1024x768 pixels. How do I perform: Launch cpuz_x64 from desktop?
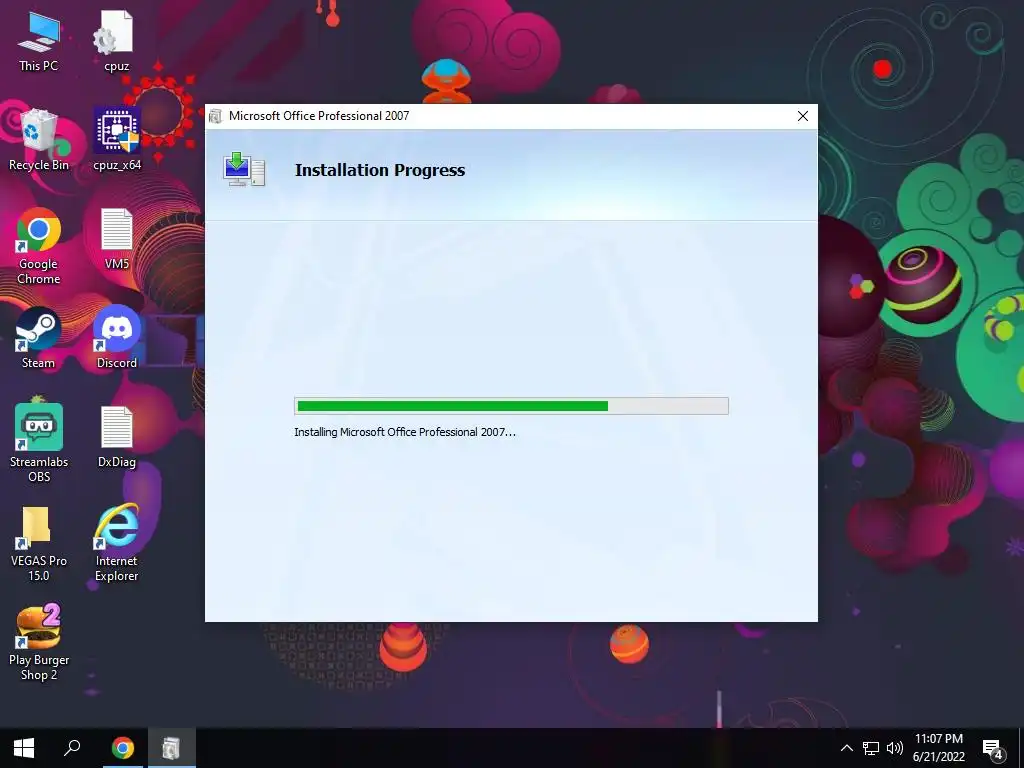tap(117, 140)
